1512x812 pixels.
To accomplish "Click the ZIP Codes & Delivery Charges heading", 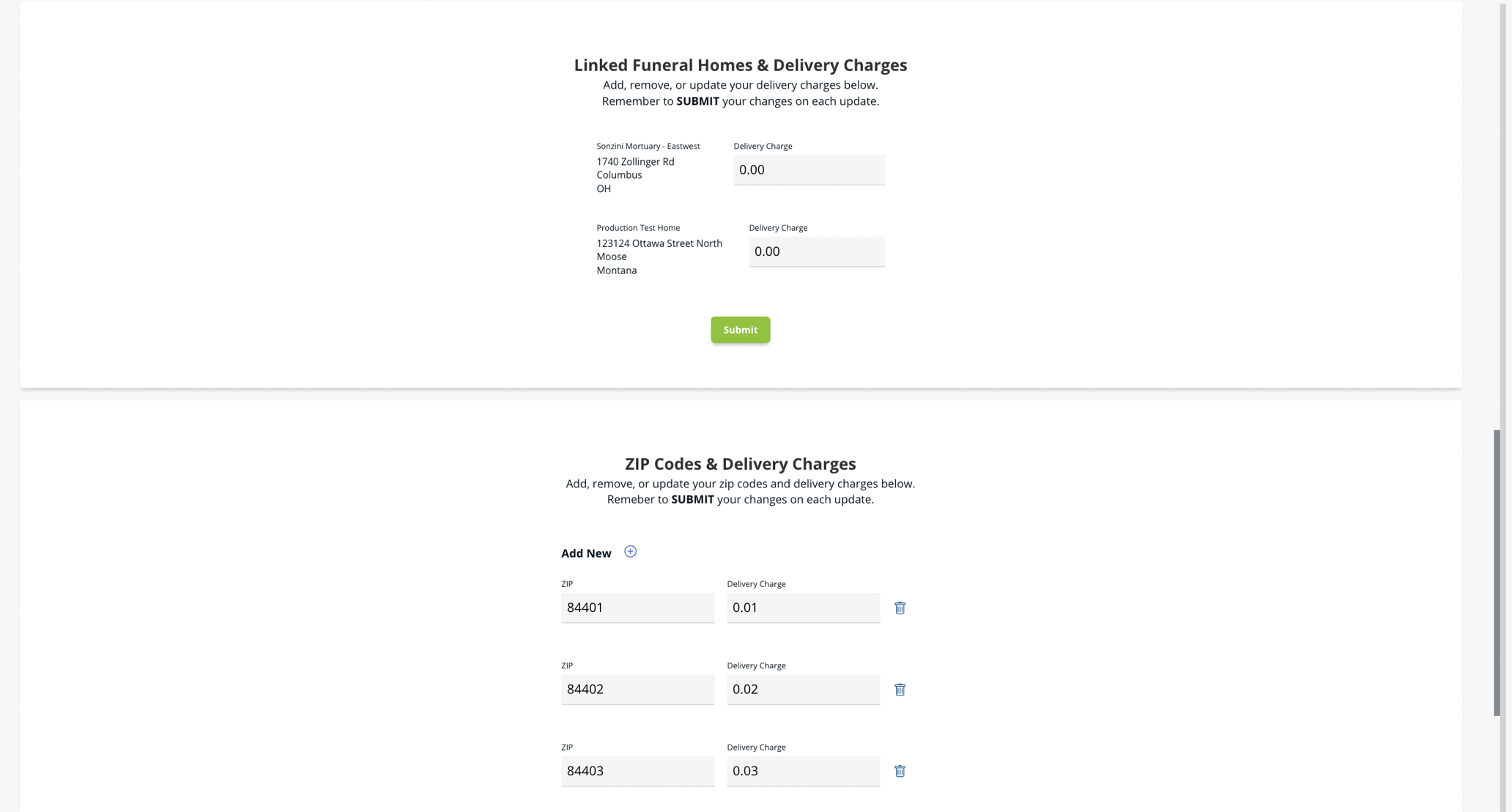I will point(740,463).
